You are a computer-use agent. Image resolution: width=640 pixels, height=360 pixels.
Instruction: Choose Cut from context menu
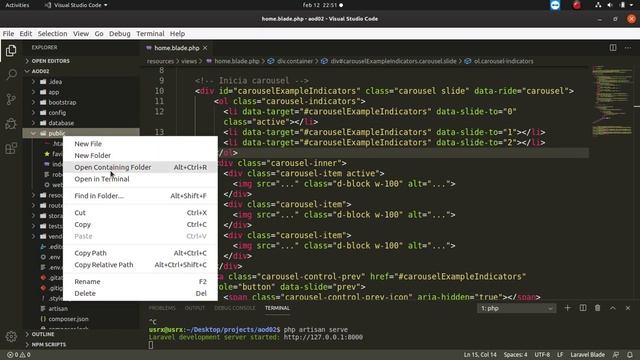140,212
